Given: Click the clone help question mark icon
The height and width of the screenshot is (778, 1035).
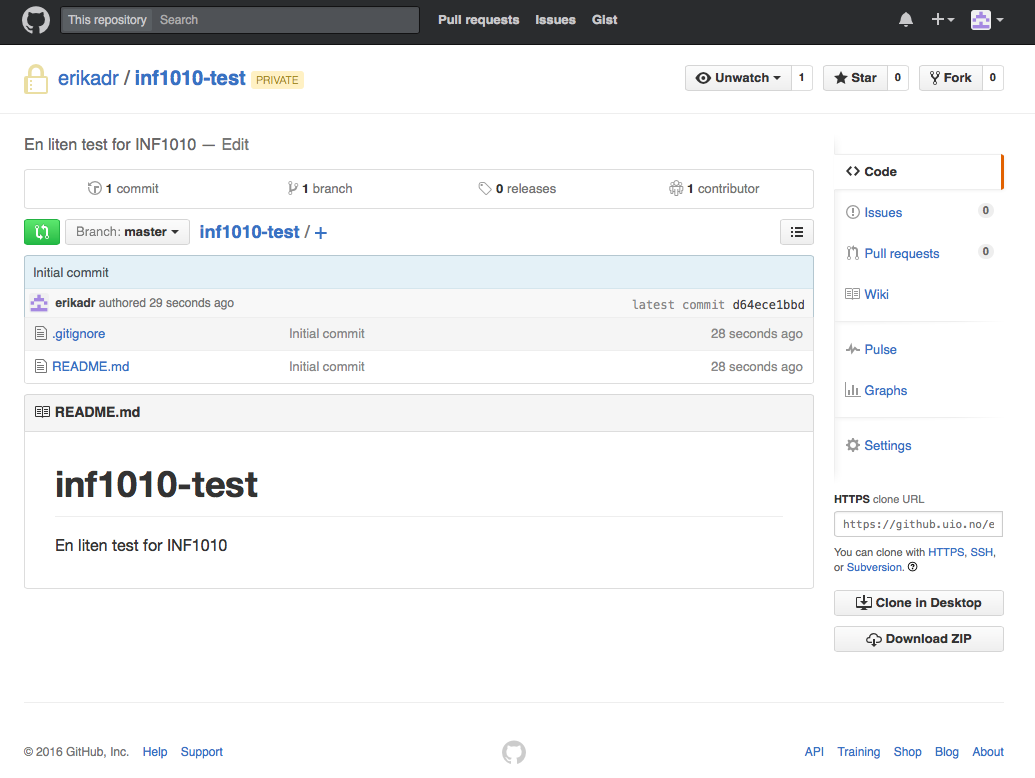Looking at the screenshot, I should (912, 567).
